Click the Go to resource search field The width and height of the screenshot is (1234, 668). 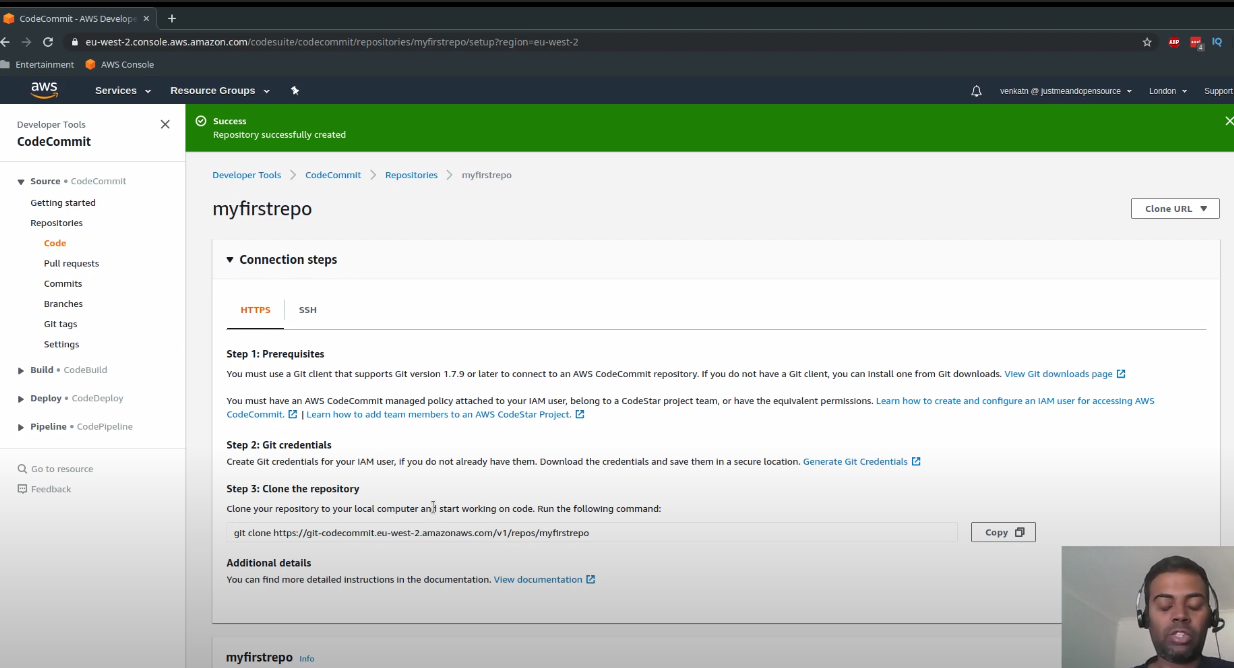(62, 469)
